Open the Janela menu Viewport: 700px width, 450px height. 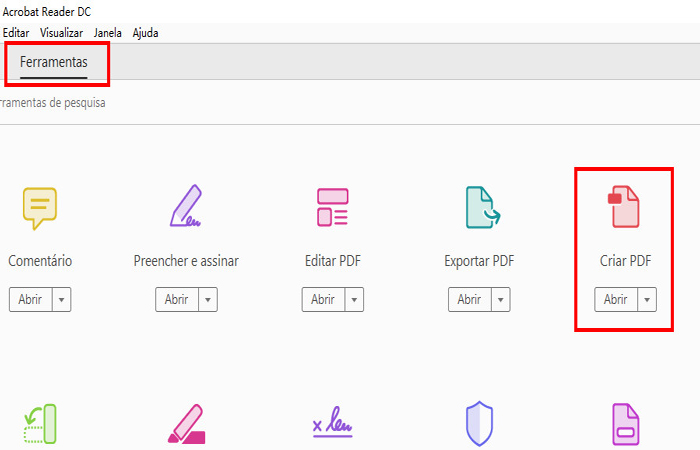pos(108,33)
